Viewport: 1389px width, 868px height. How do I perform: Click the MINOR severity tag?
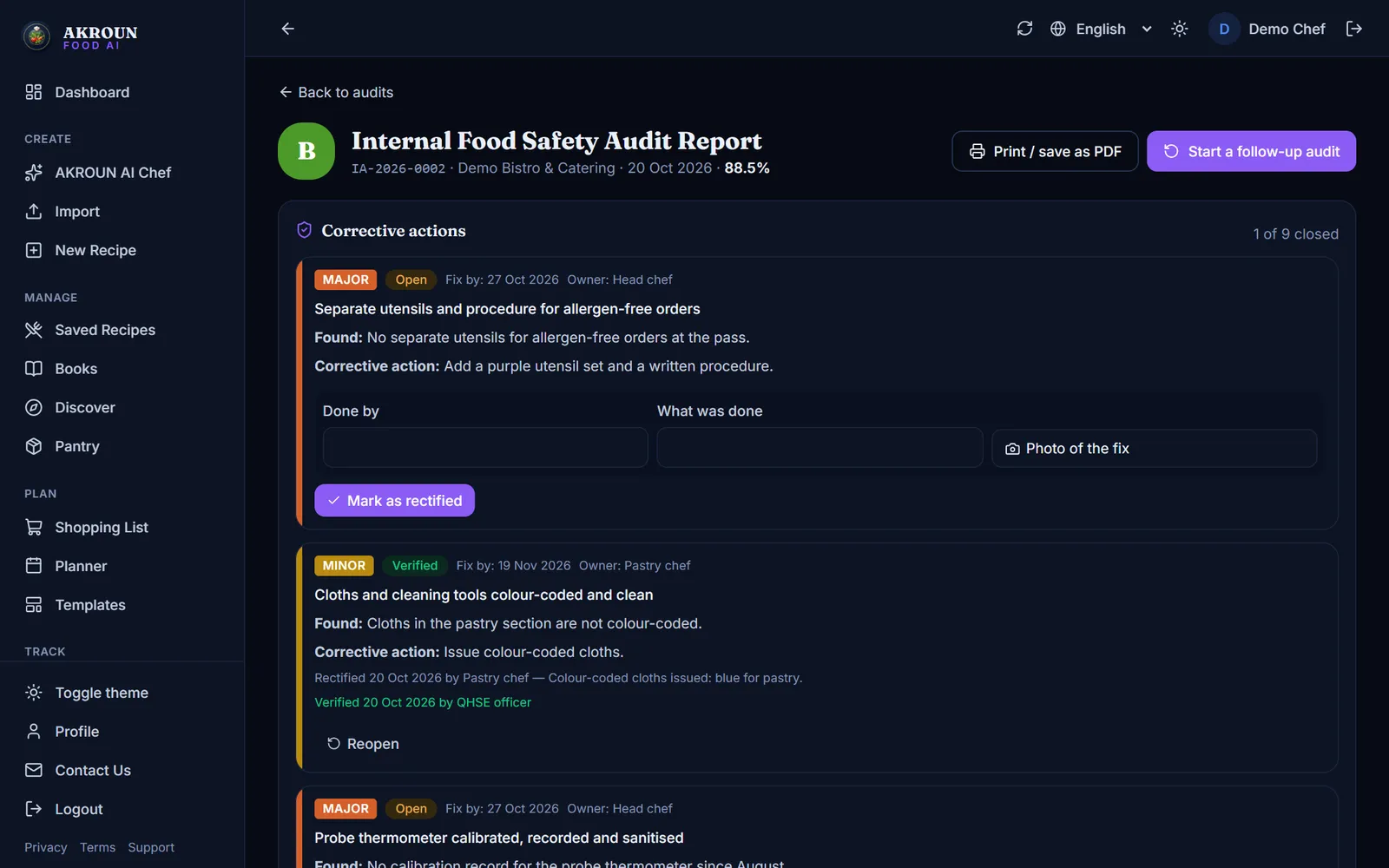point(344,565)
